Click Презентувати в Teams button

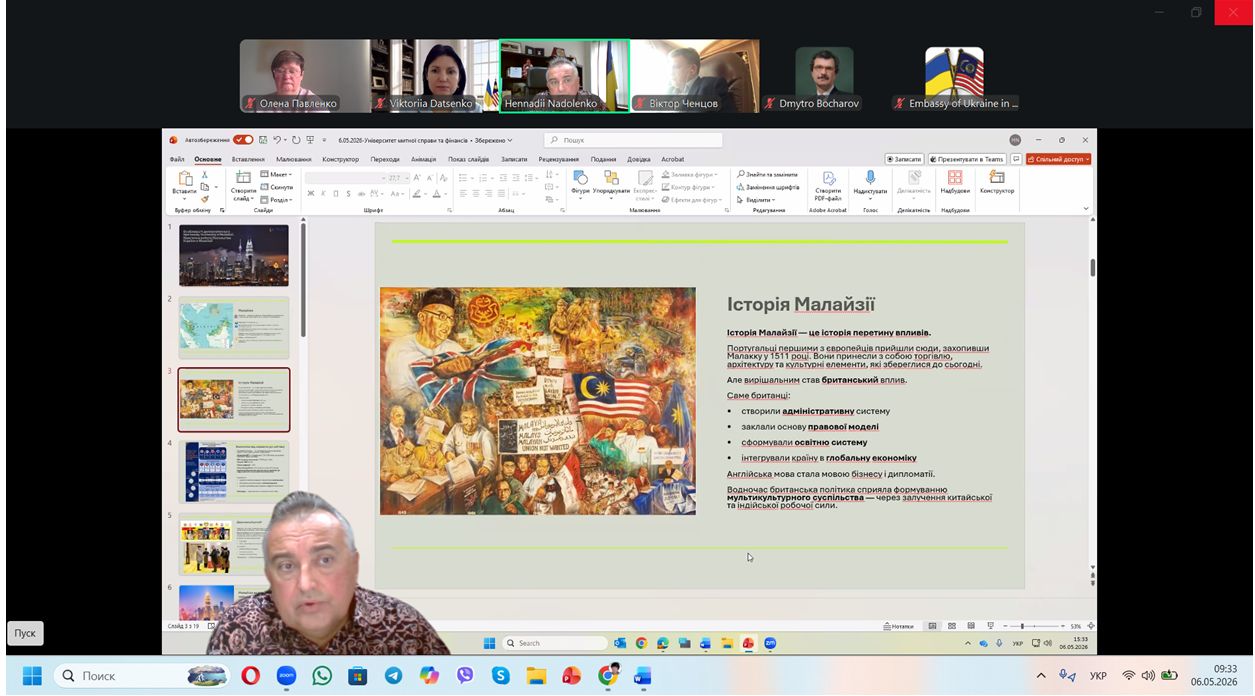point(966,159)
